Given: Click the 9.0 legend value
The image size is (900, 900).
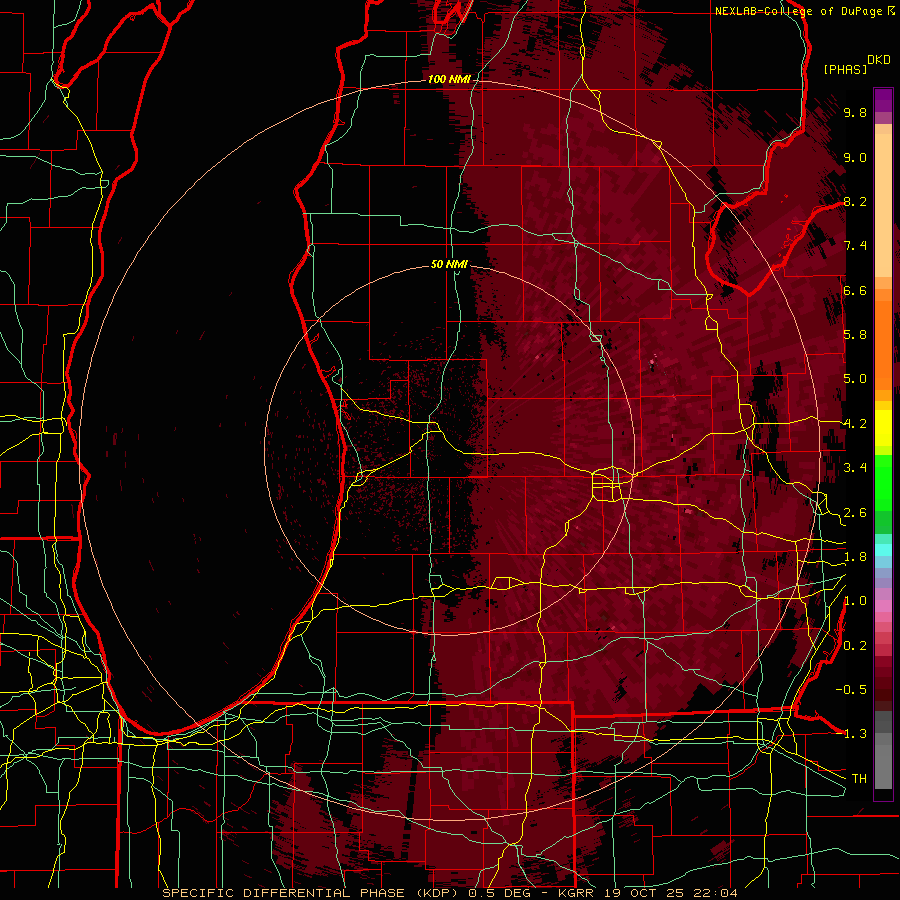Looking at the screenshot, I should pos(855,157).
